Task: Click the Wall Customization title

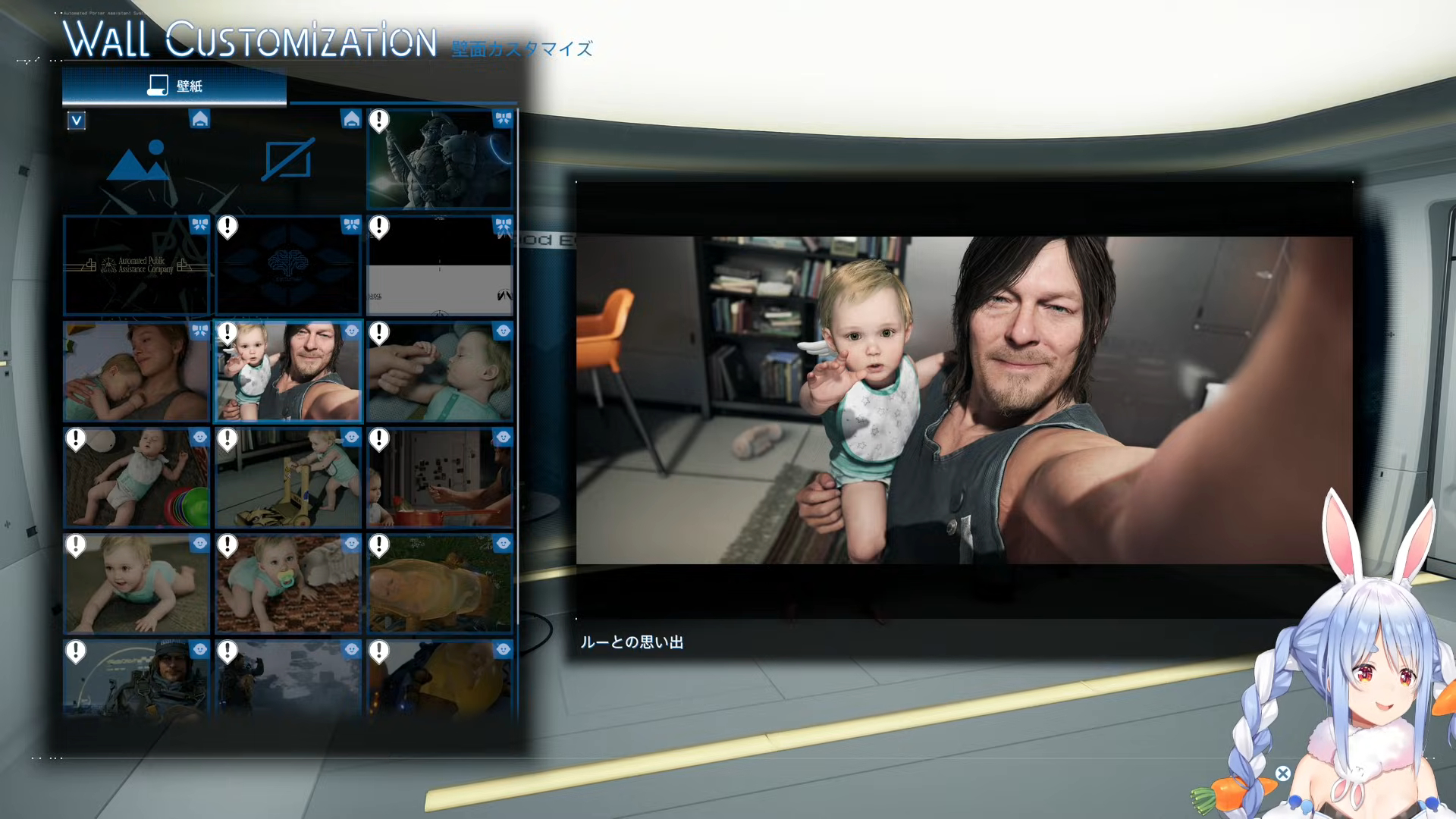Action: [250, 39]
